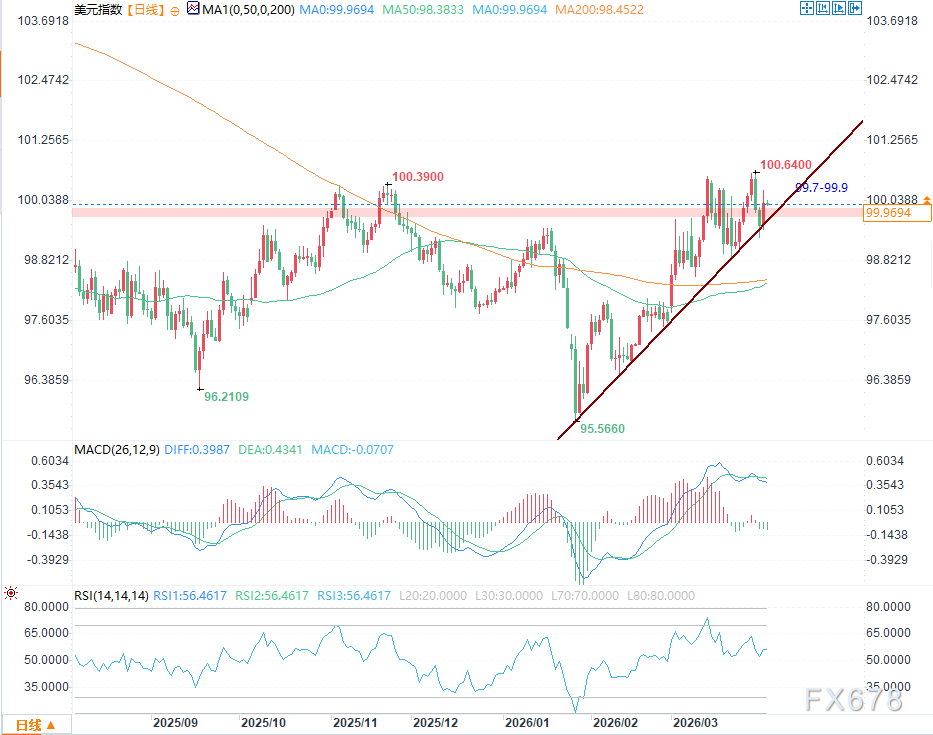933x735 pixels.
Task: Click the 美元指数 chart title
Action: (96, 10)
